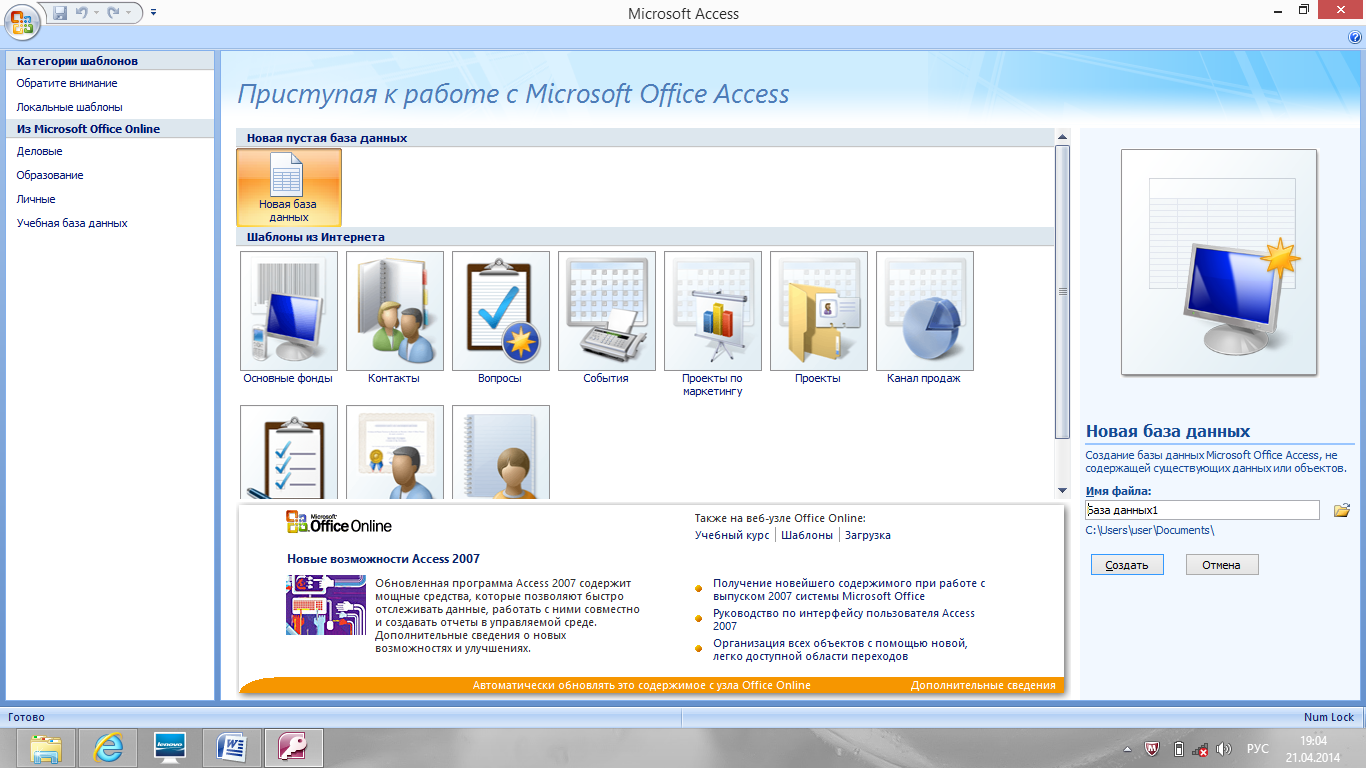This screenshot has height=768, width=1366.
Task: Undo via Quick Access toolbar arrow
Action: pos(82,13)
